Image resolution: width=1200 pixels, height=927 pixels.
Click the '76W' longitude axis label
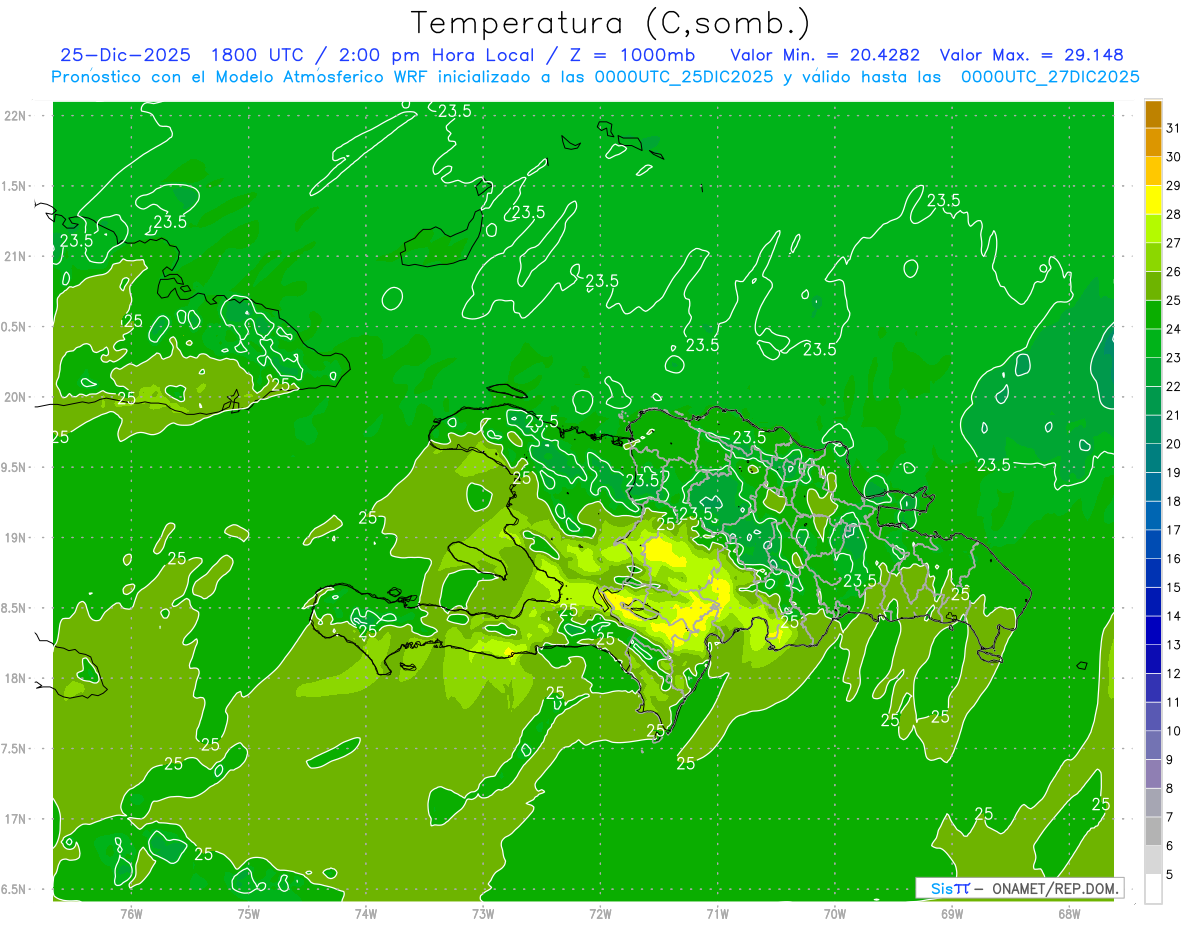tap(131, 914)
